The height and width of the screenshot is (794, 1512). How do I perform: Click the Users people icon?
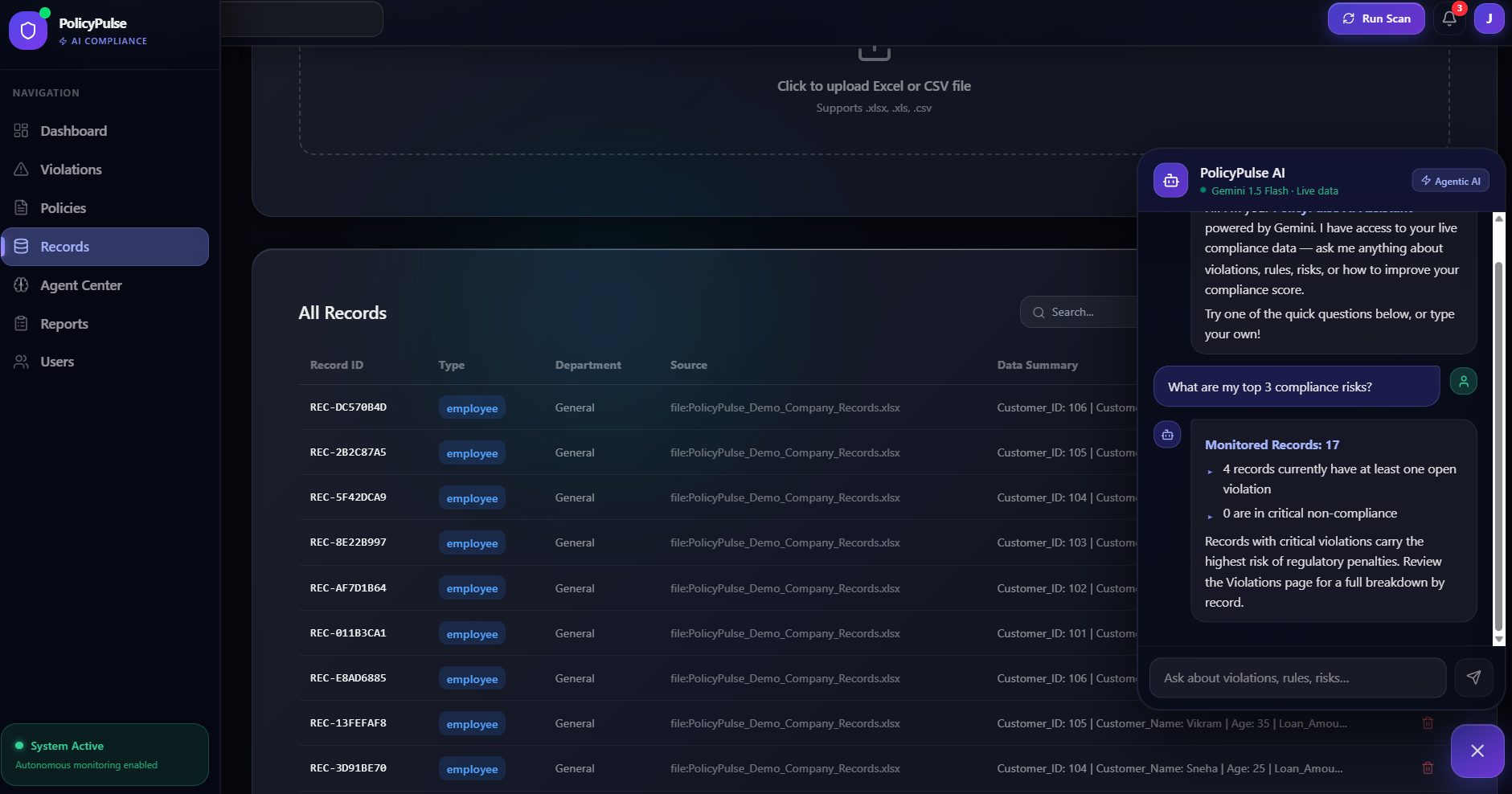[21, 362]
